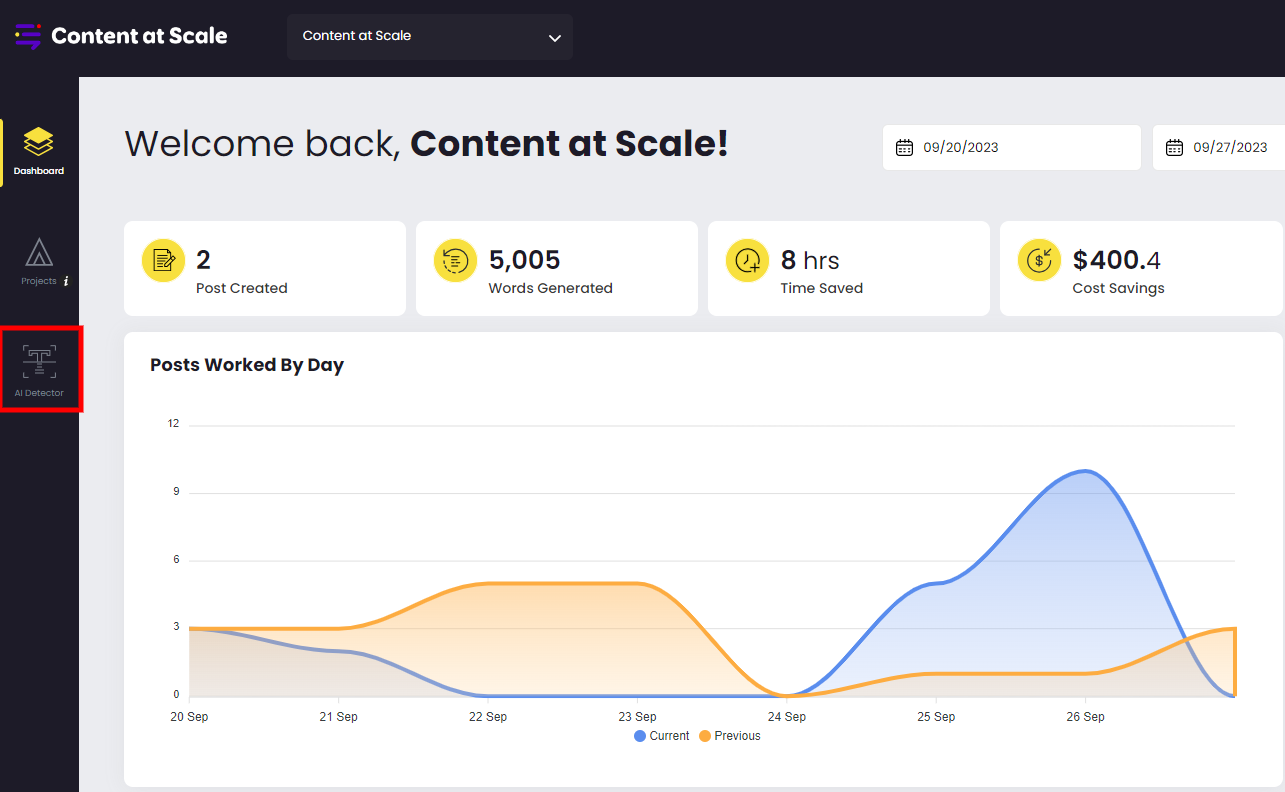
Task: Toggle the Current series in chart legend
Action: 661,736
